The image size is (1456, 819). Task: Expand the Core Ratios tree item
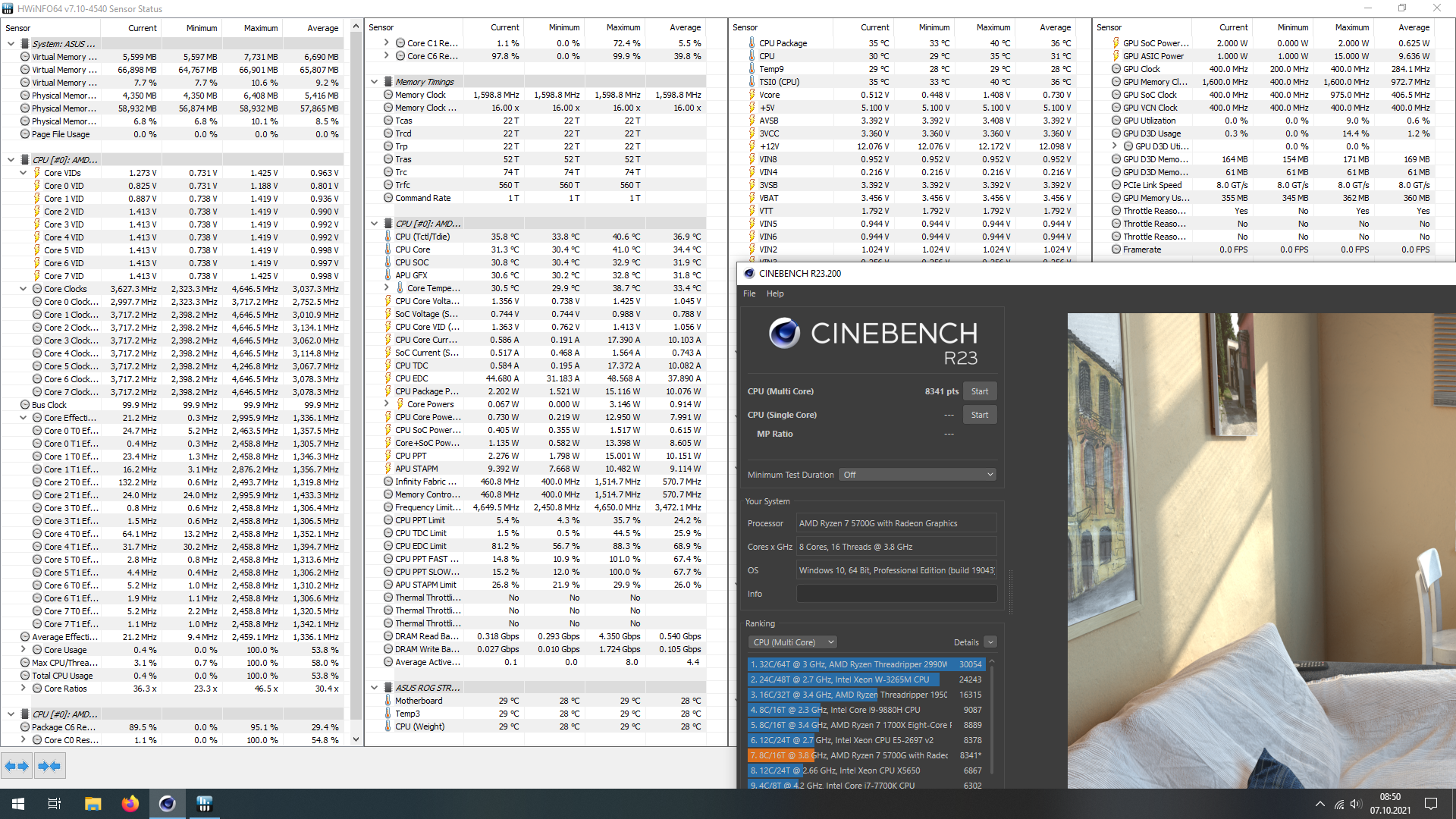coord(24,689)
